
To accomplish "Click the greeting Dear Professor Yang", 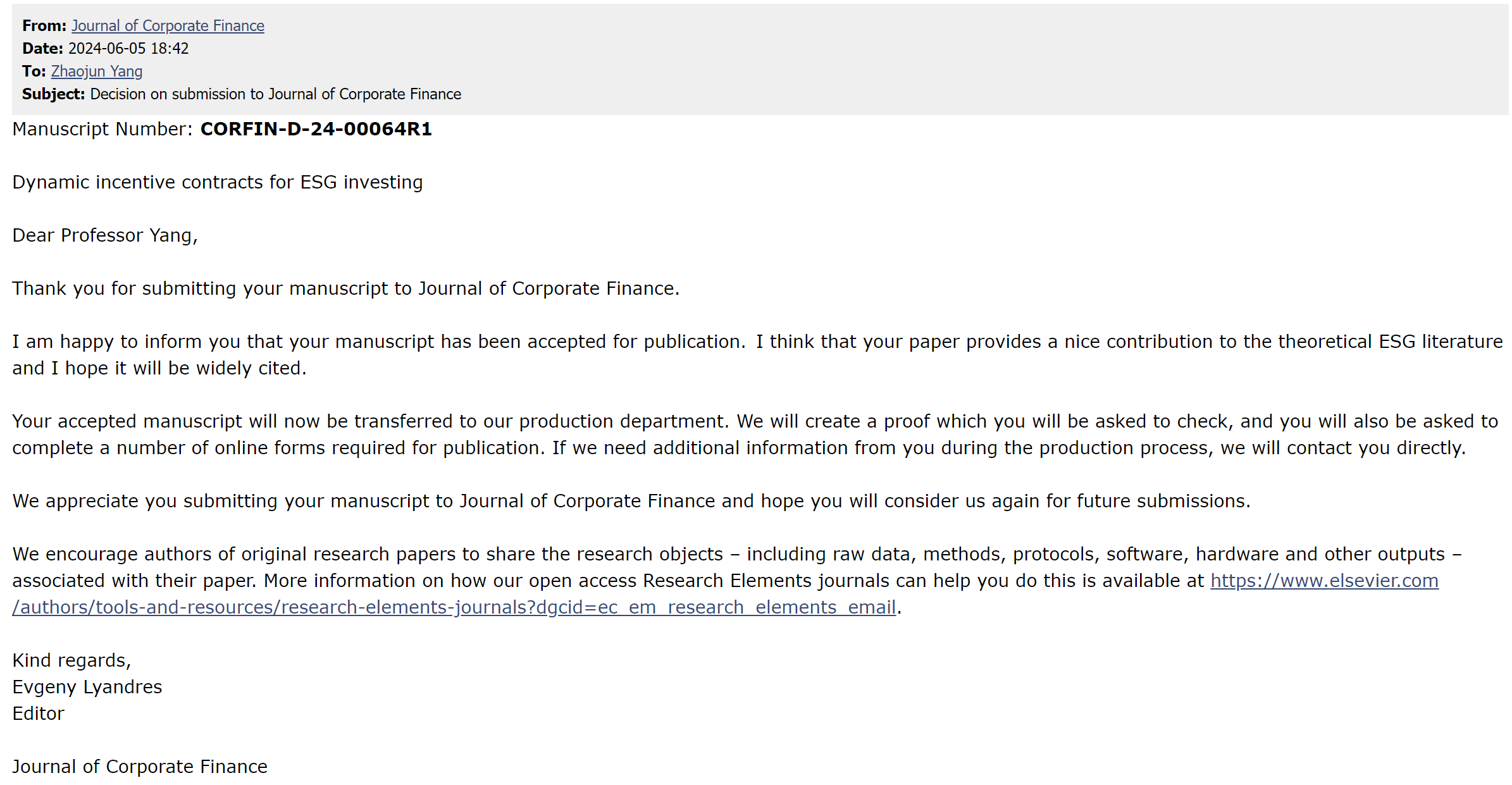I will (105, 235).
